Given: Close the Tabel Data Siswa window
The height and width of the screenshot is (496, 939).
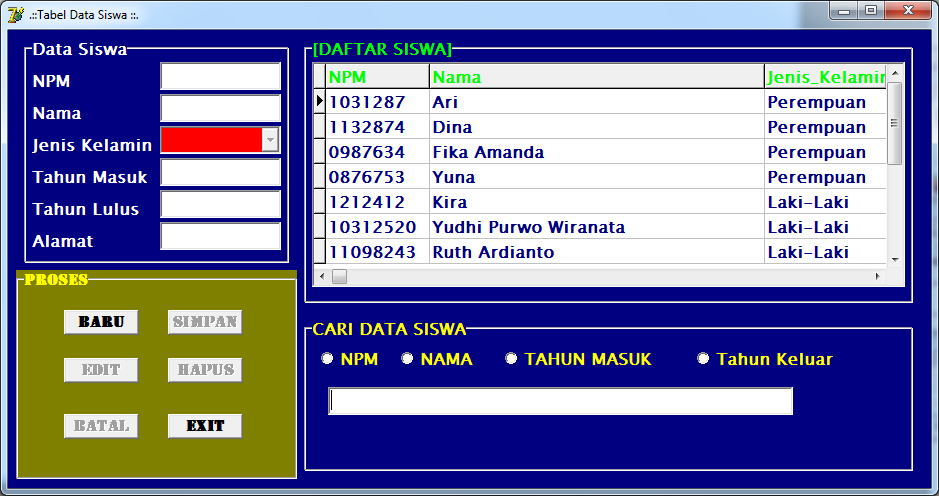Looking at the screenshot, I should click(x=908, y=11).
